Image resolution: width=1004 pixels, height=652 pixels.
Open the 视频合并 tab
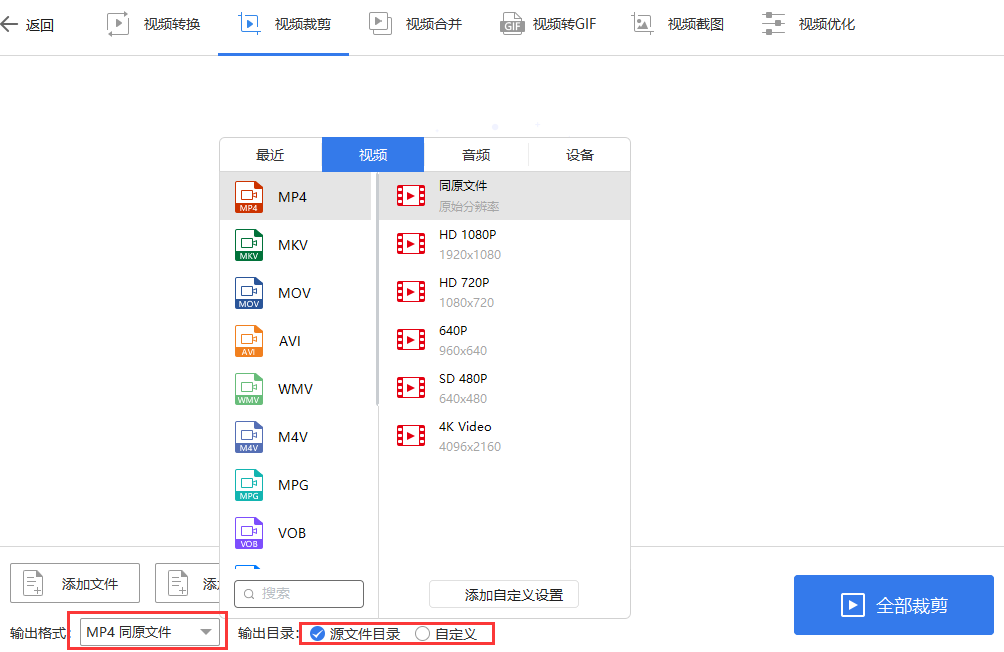(x=415, y=24)
